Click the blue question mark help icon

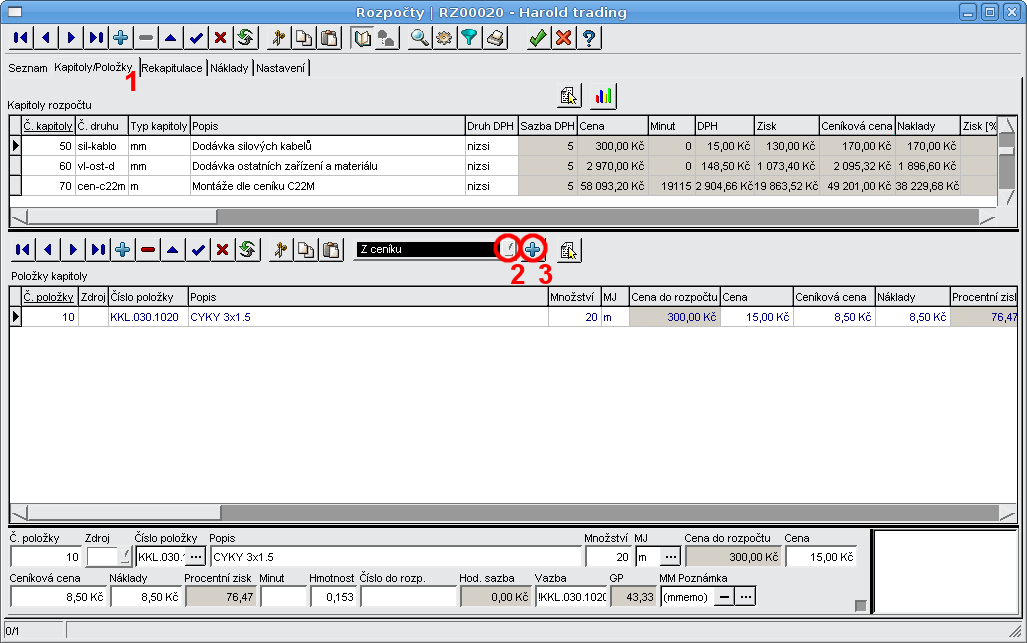click(590, 38)
